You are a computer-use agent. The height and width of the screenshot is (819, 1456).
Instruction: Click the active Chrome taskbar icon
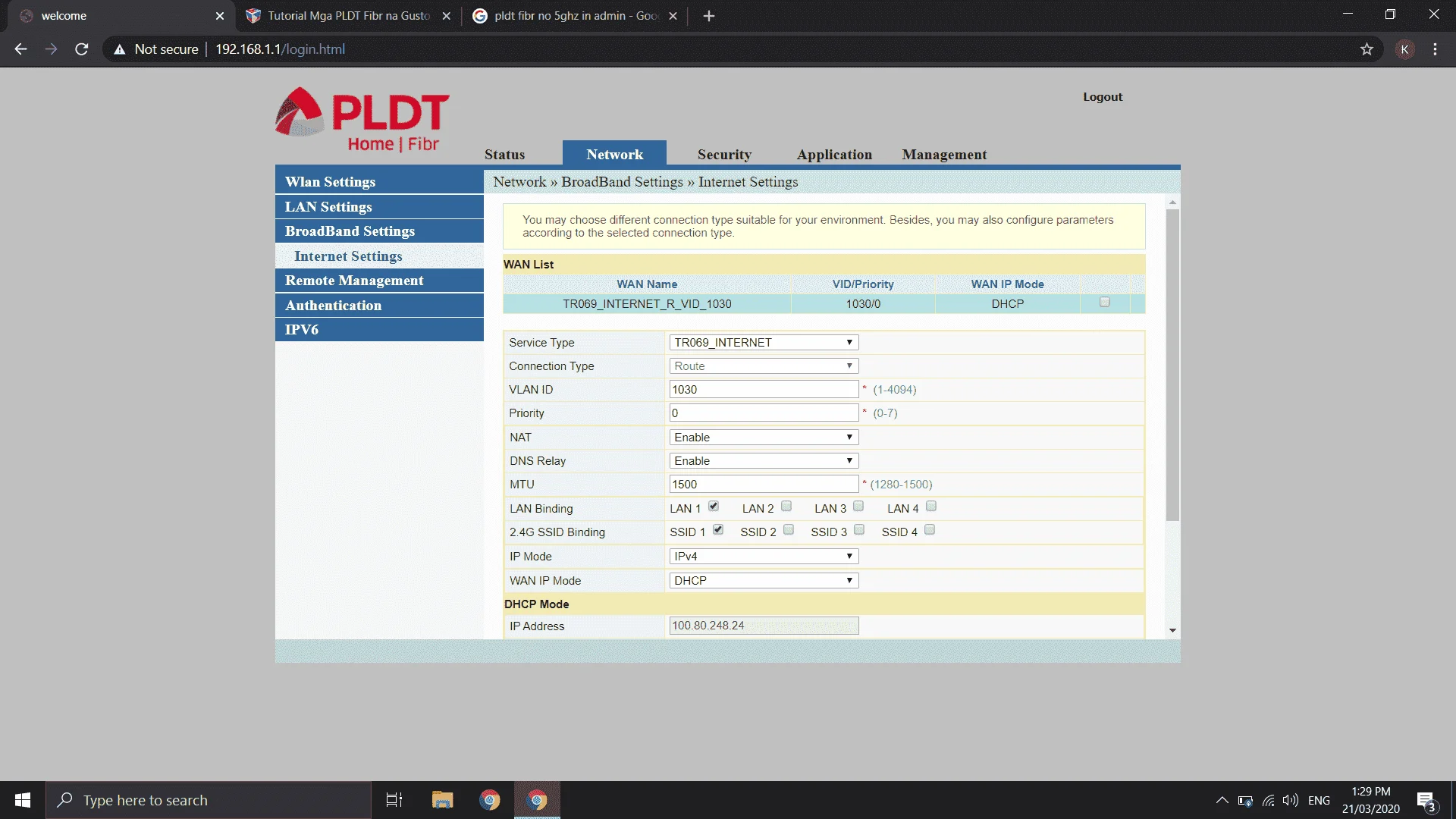coord(537,800)
